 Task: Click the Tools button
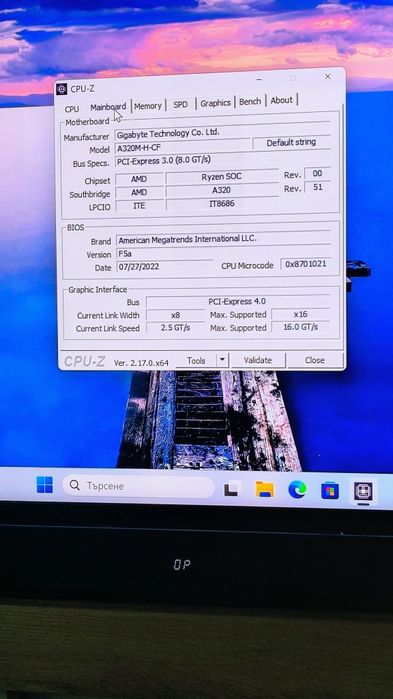[x=196, y=361]
